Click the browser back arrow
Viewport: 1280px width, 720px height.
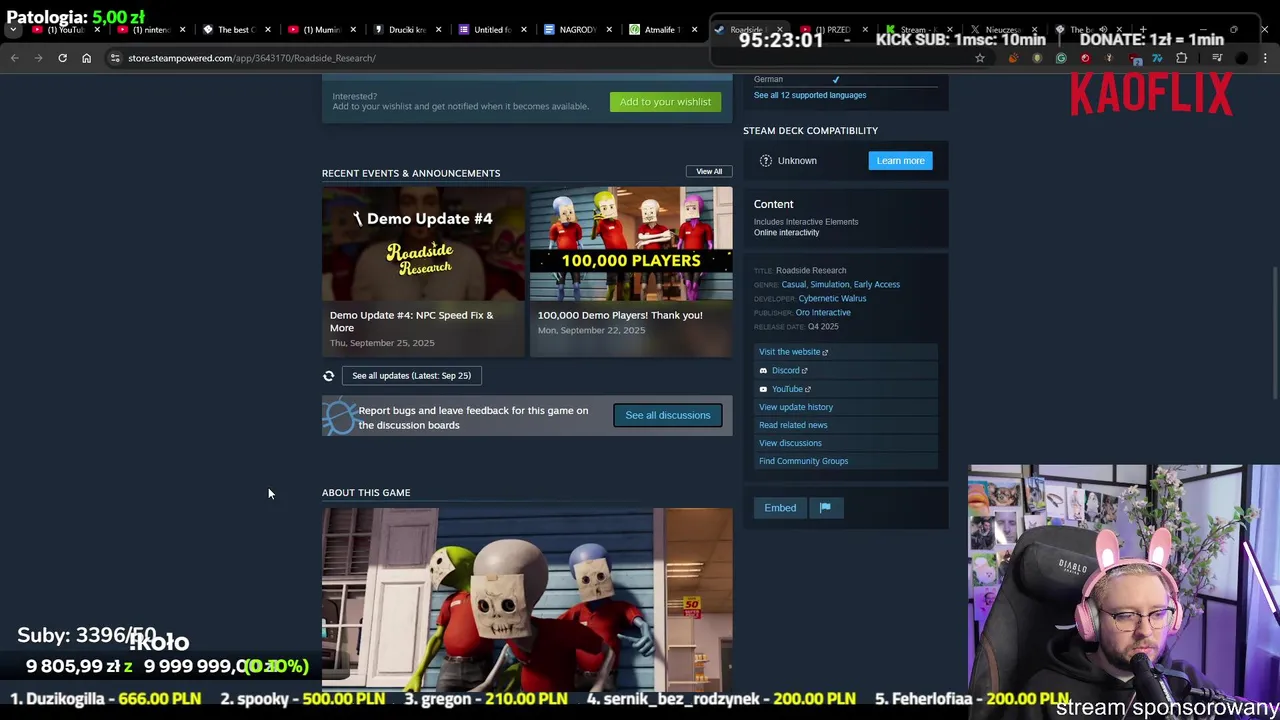click(x=15, y=58)
